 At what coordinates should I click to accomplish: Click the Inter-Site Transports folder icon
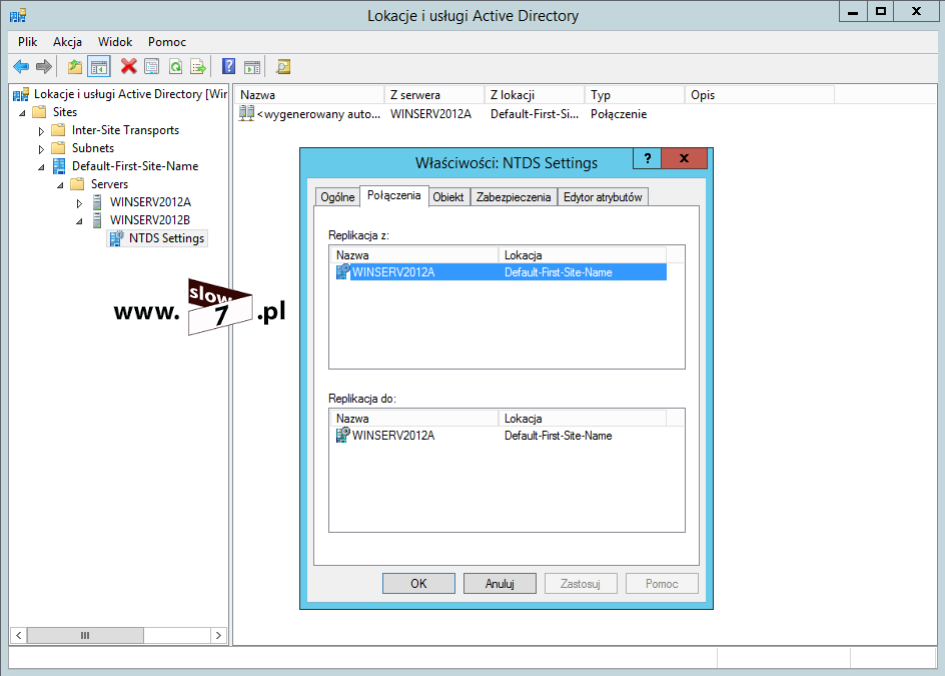58,130
